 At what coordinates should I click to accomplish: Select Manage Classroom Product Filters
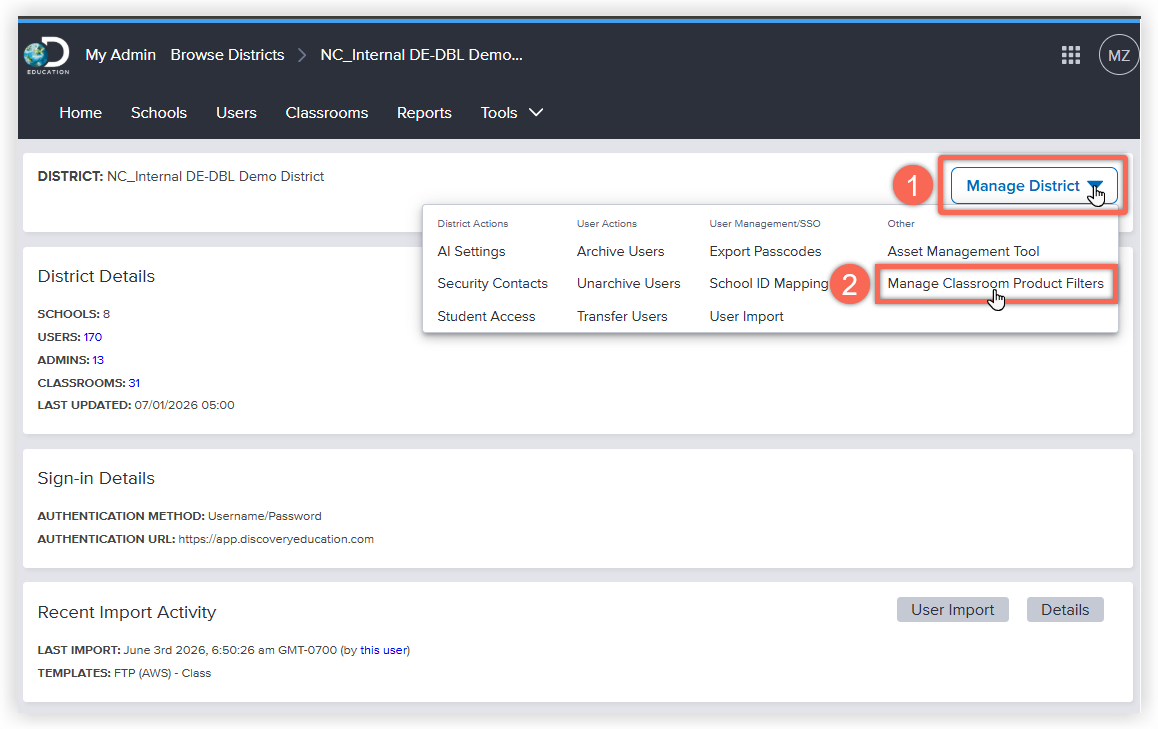(x=995, y=284)
